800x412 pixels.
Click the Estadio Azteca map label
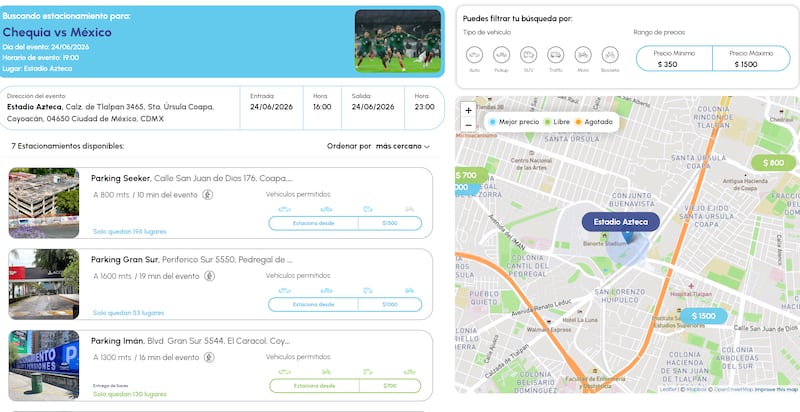621,222
